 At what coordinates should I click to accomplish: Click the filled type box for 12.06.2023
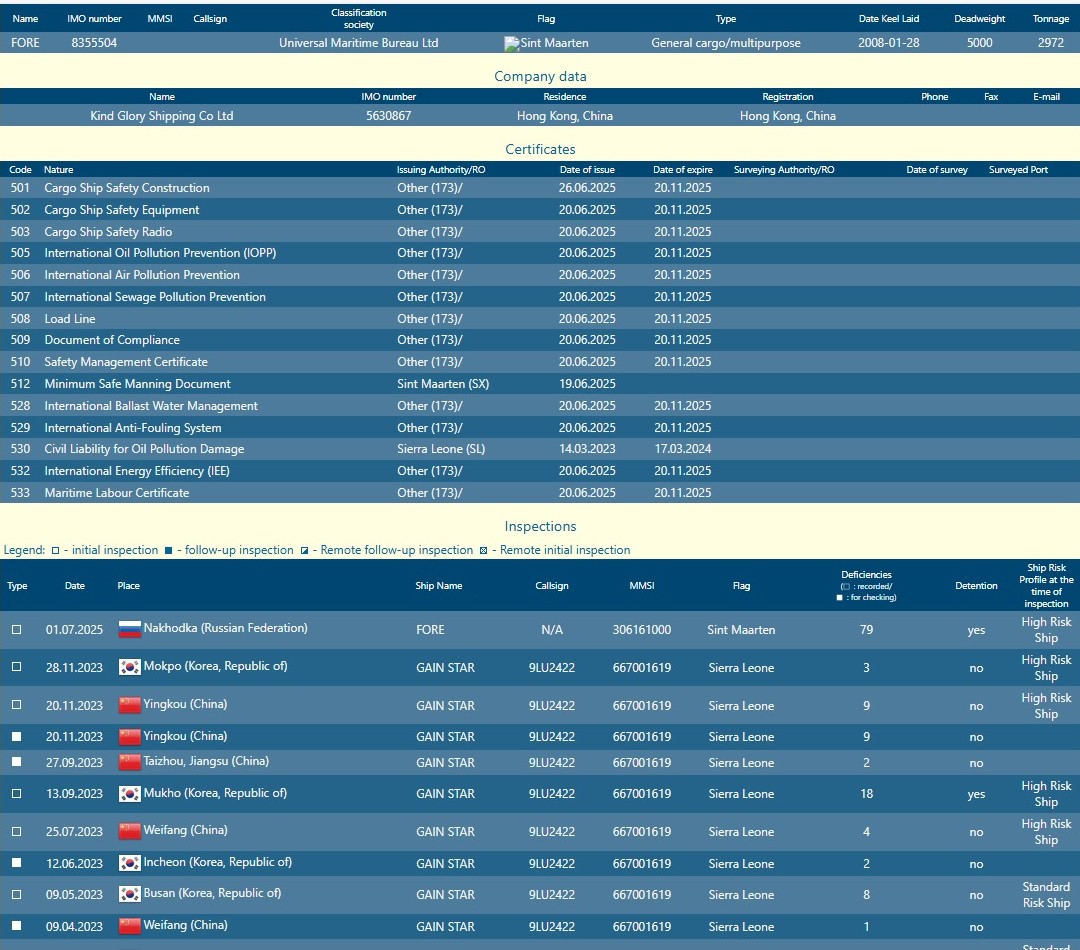16,864
